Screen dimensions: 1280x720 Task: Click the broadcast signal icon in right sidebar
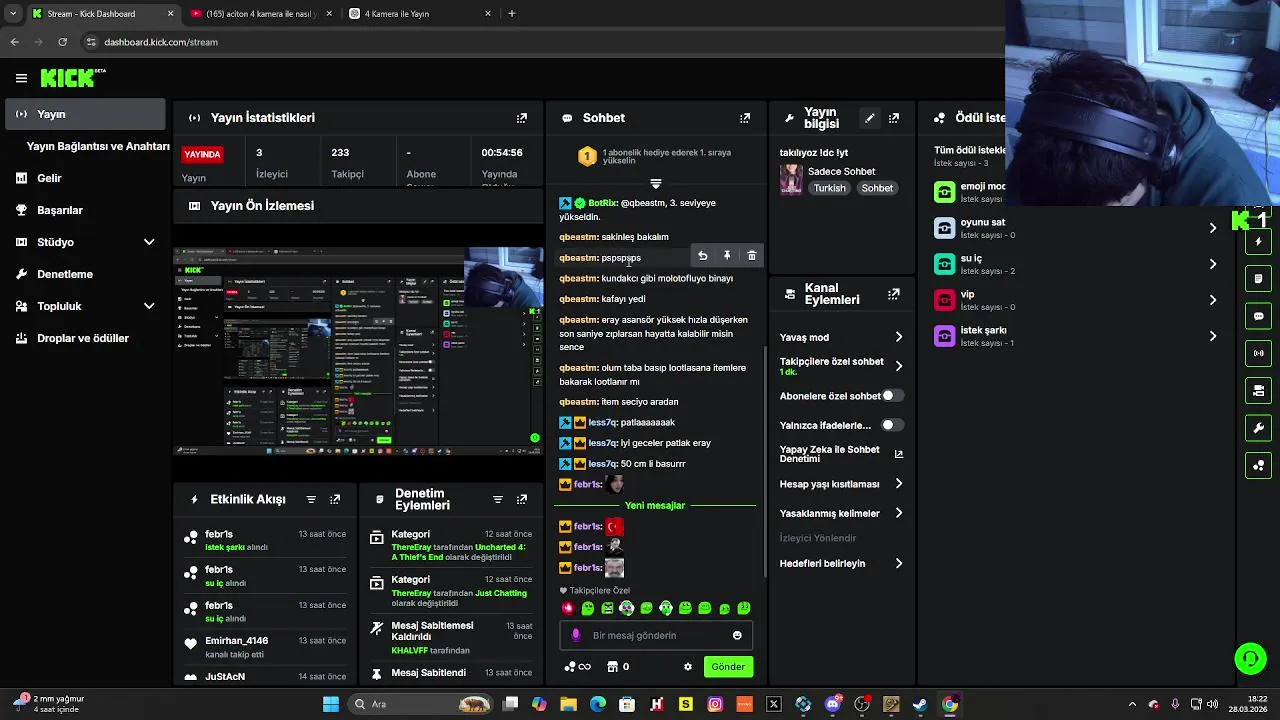[x=1259, y=353]
